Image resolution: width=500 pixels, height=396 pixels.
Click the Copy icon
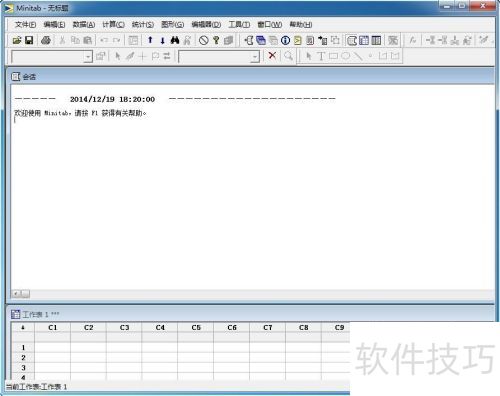click(x=75, y=40)
